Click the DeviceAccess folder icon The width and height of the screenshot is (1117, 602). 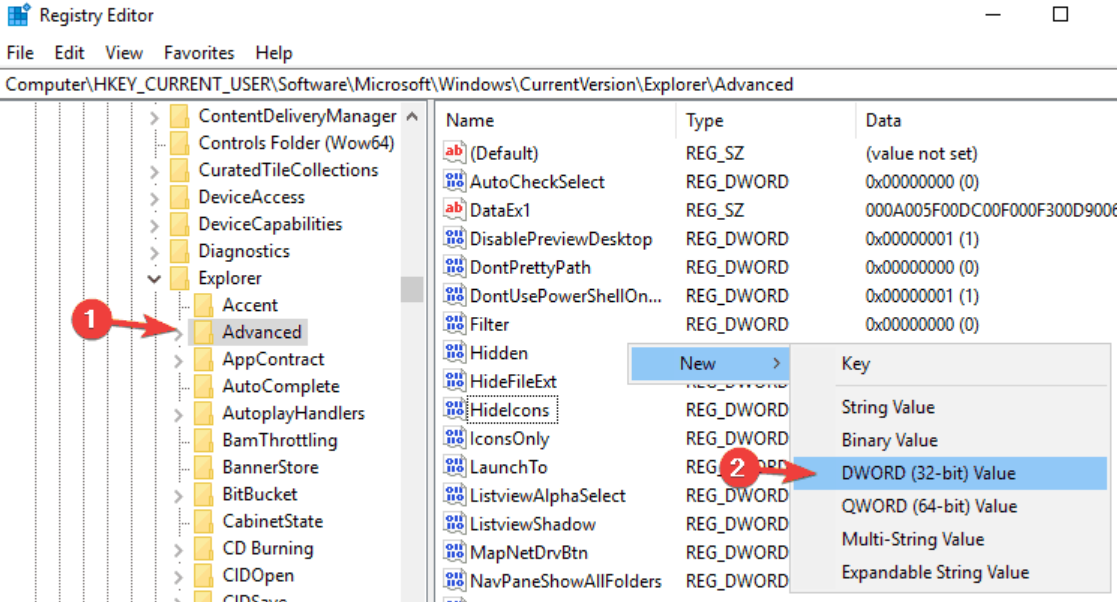[x=180, y=197]
